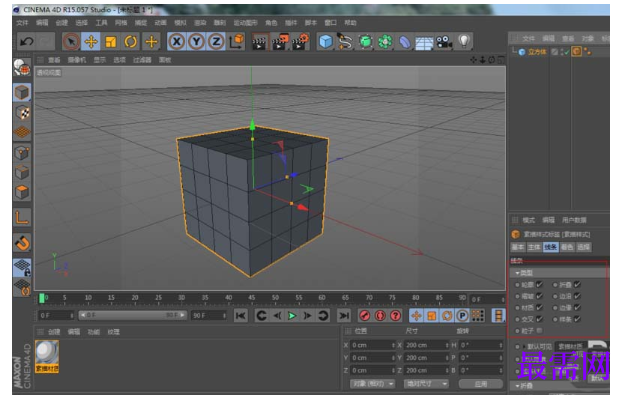The width and height of the screenshot is (629, 397).
Task: Open the 过滤器 viewport menu
Action: (x=142, y=60)
